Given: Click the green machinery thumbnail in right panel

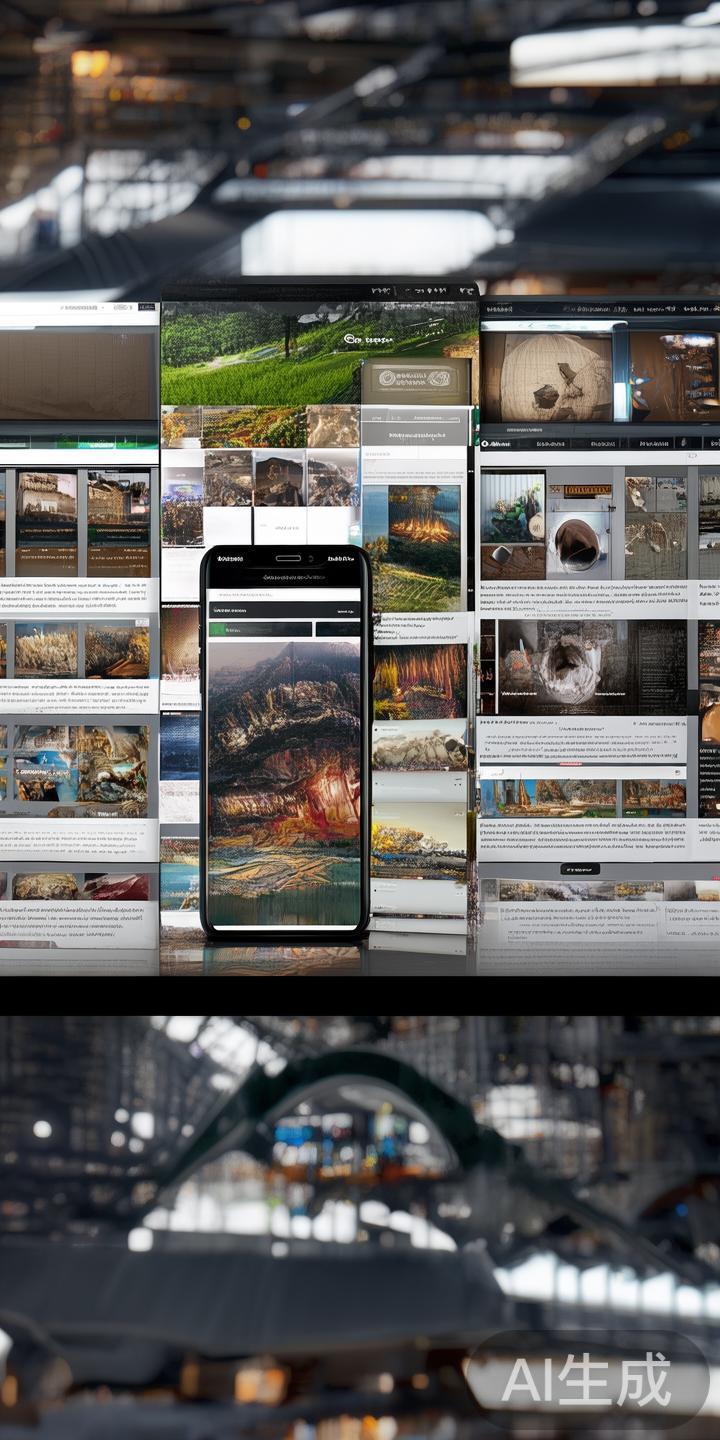Looking at the screenshot, I should 512,510.
